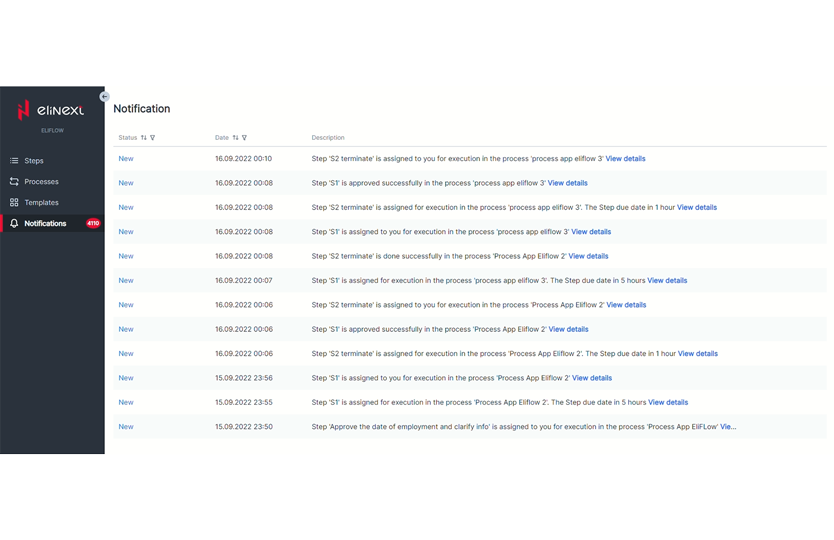Collapse the sidebar with the arrow button
The height and width of the screenshot is (540, 834).
point(105,97)
